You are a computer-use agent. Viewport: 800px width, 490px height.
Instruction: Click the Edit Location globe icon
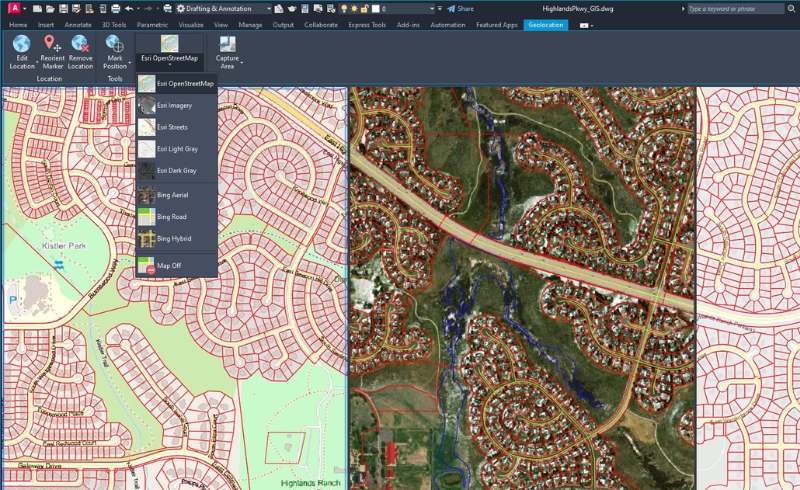(x=22, y=43)
